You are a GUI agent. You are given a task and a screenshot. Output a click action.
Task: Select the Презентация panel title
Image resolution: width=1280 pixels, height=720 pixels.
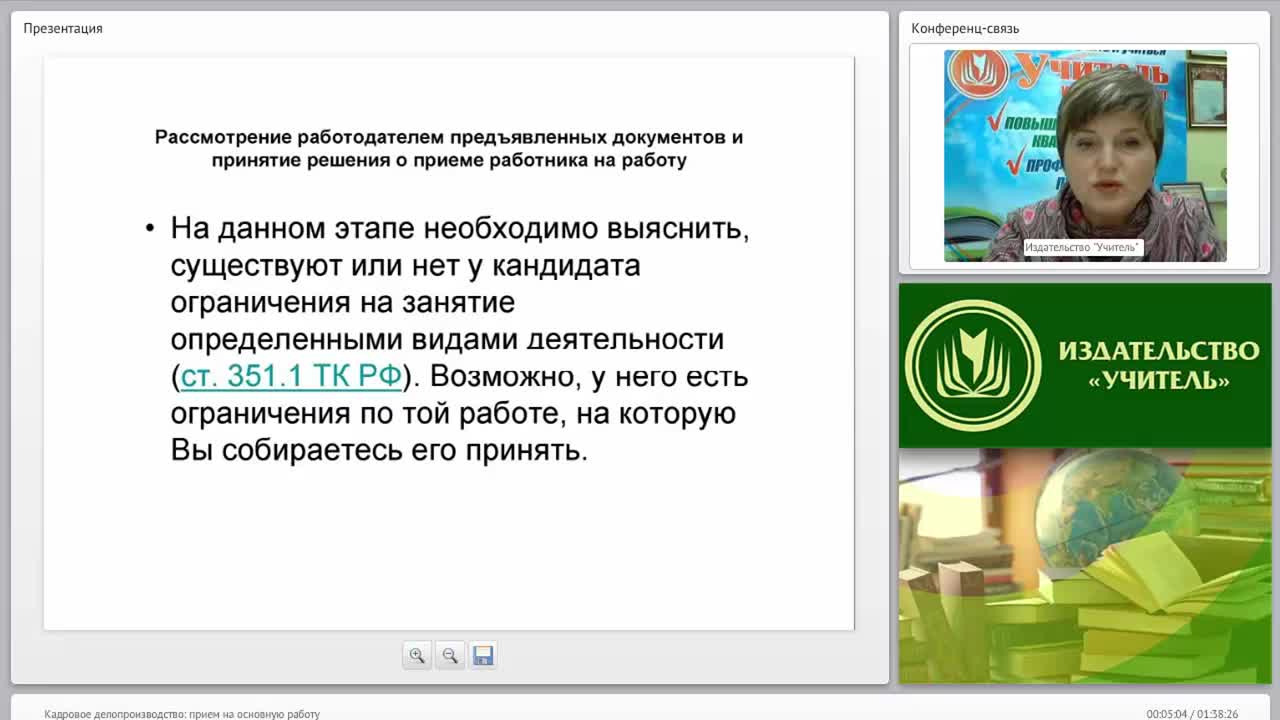coord(63,28)
